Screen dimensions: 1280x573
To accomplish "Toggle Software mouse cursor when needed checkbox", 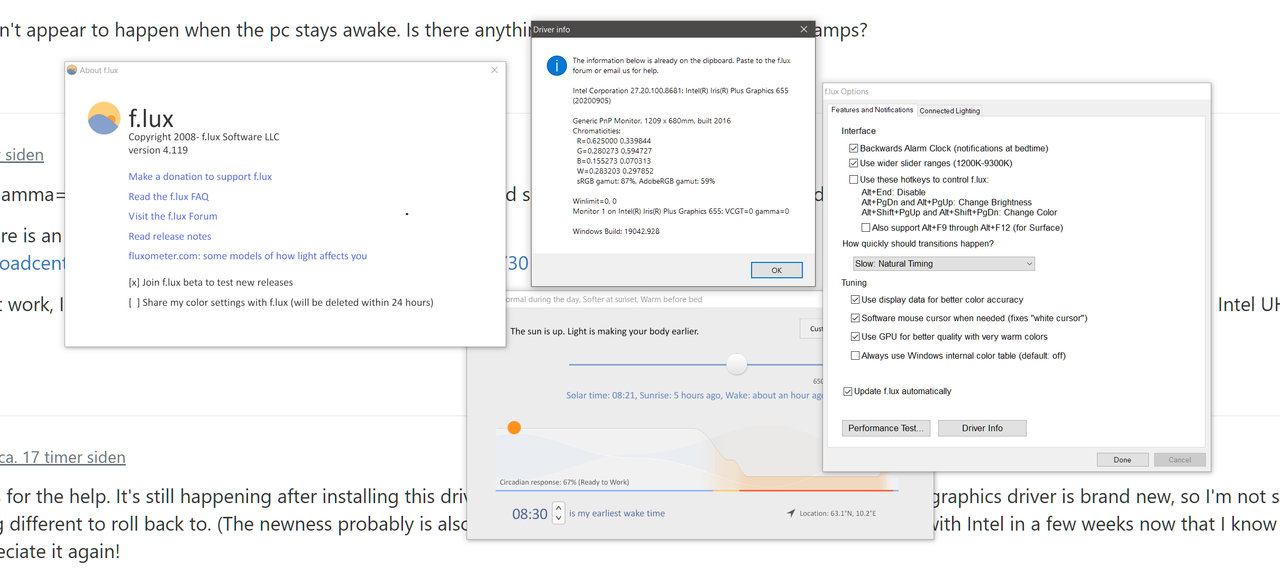I will coord(855,318).
